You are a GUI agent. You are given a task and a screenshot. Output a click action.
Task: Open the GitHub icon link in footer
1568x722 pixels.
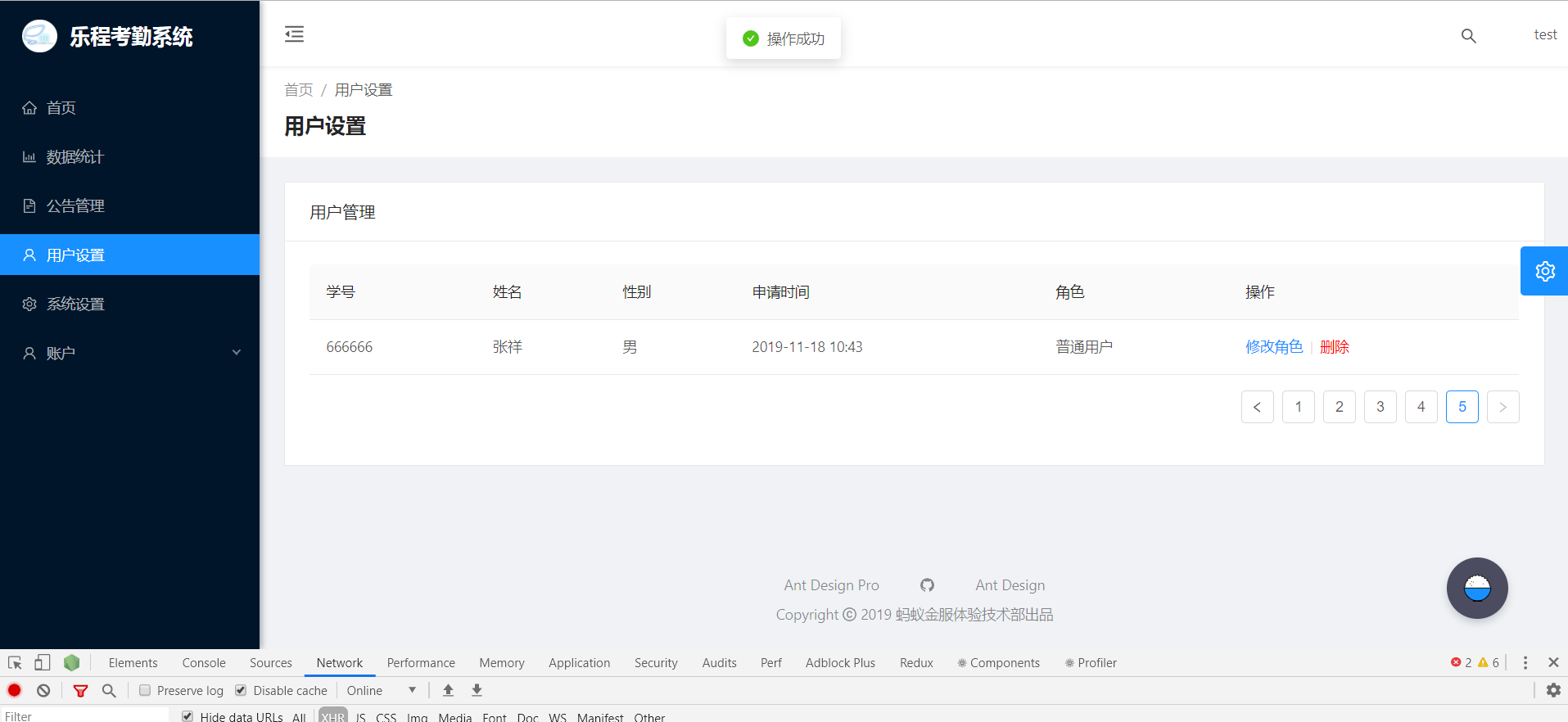(927, 585)
